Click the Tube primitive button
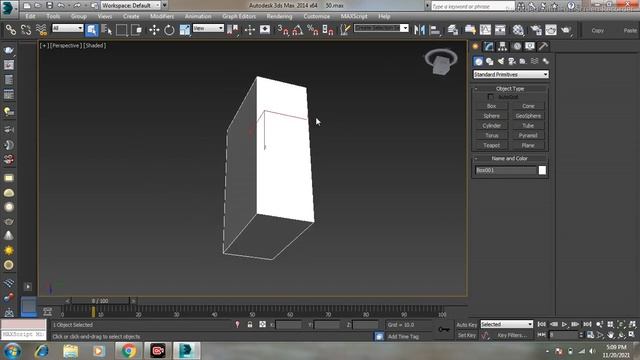The height and width of the screenshot is (360, 640). (x=528, y=126)
